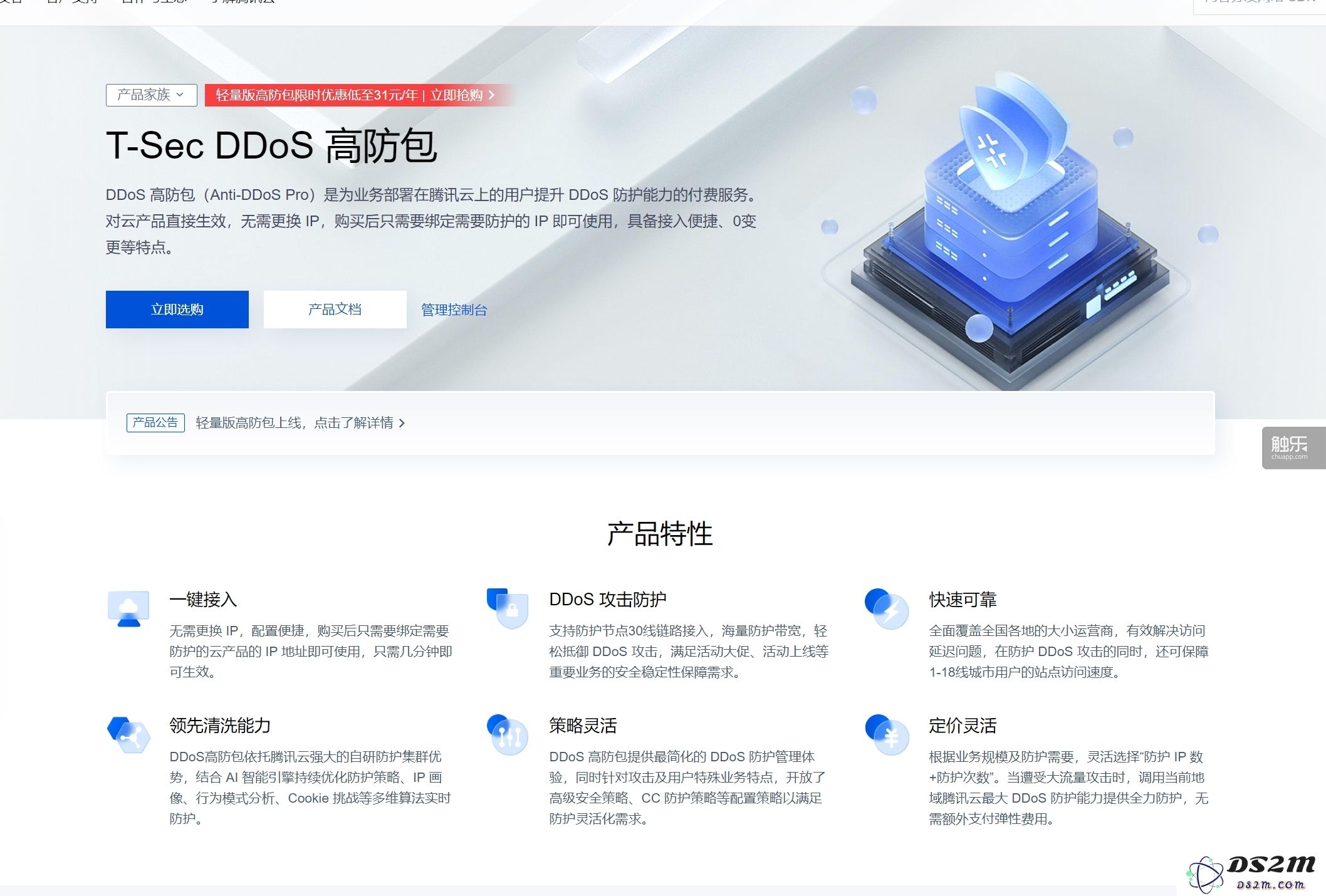Viewport: 1326px width, 896px height.
Task: Click the 产品家族 dropdown arrow
Action: [x=180, y=95]
